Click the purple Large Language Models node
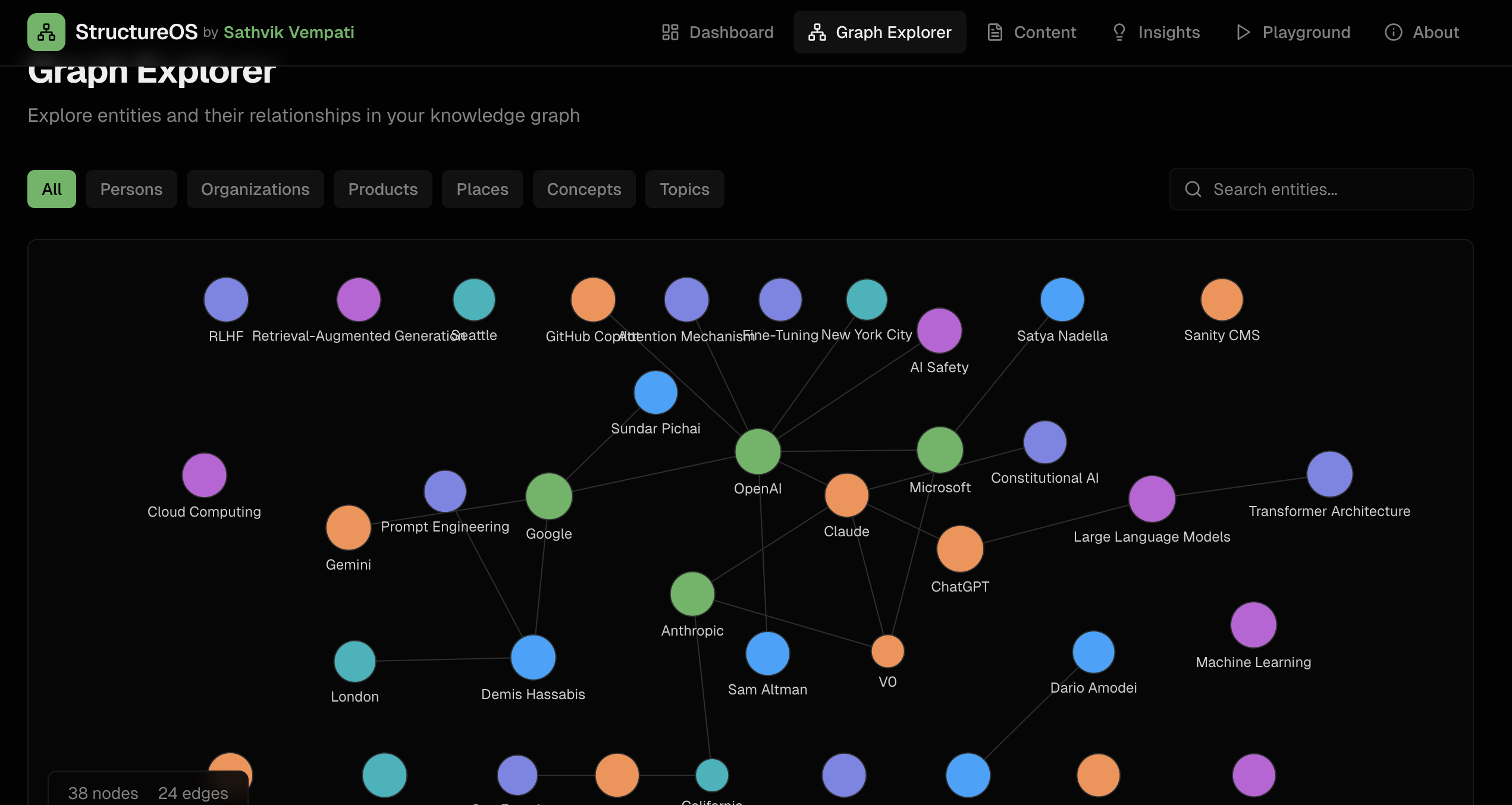1512x805 pixels. (1152, 499)
